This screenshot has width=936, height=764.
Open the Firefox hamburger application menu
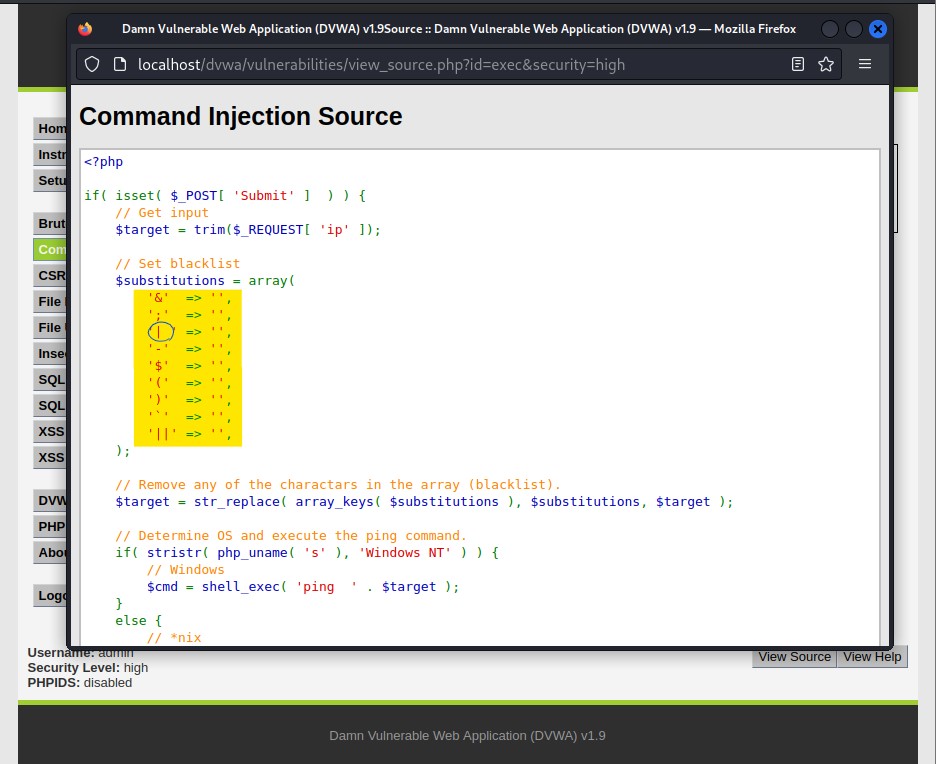click(x=865, y=64)
